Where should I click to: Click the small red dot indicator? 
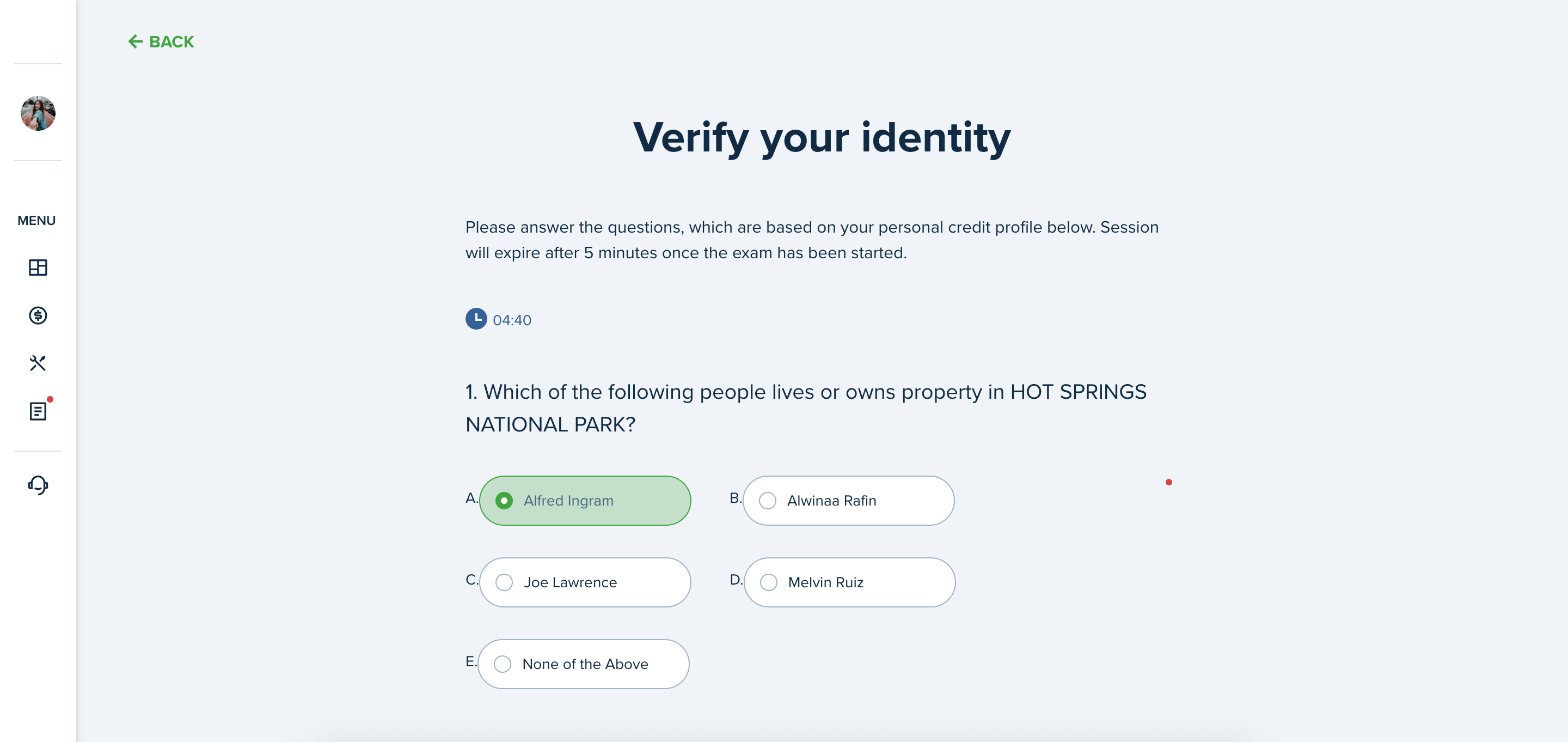coord(1169,483)
